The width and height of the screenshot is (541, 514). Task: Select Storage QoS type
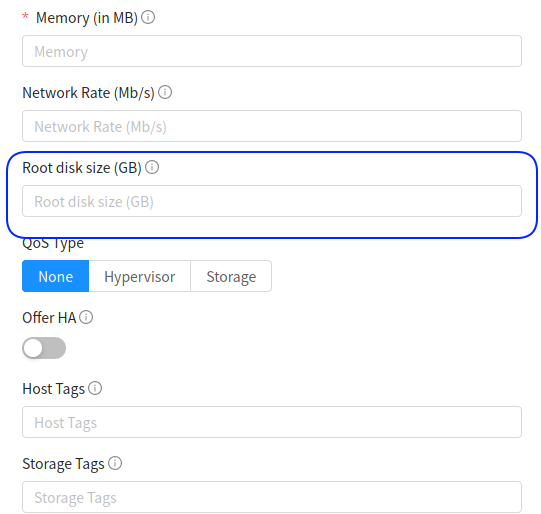click(x=231, y=276)
